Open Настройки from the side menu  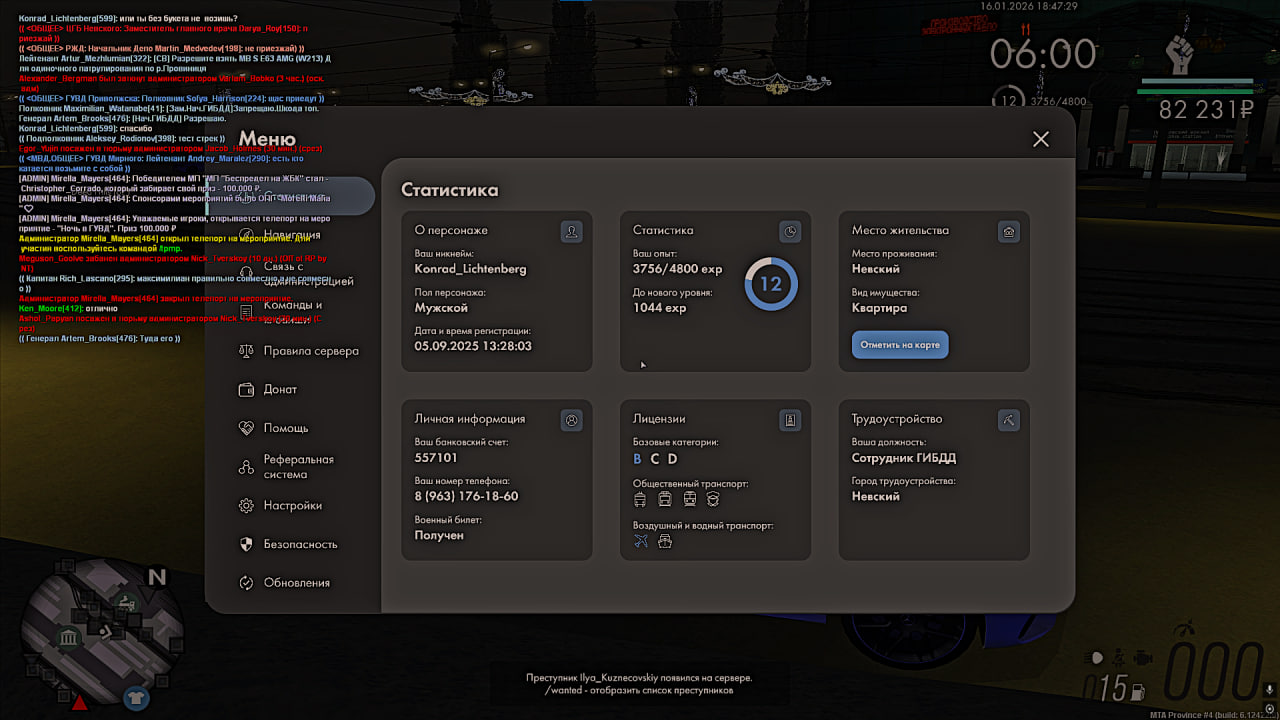point(292,506)
